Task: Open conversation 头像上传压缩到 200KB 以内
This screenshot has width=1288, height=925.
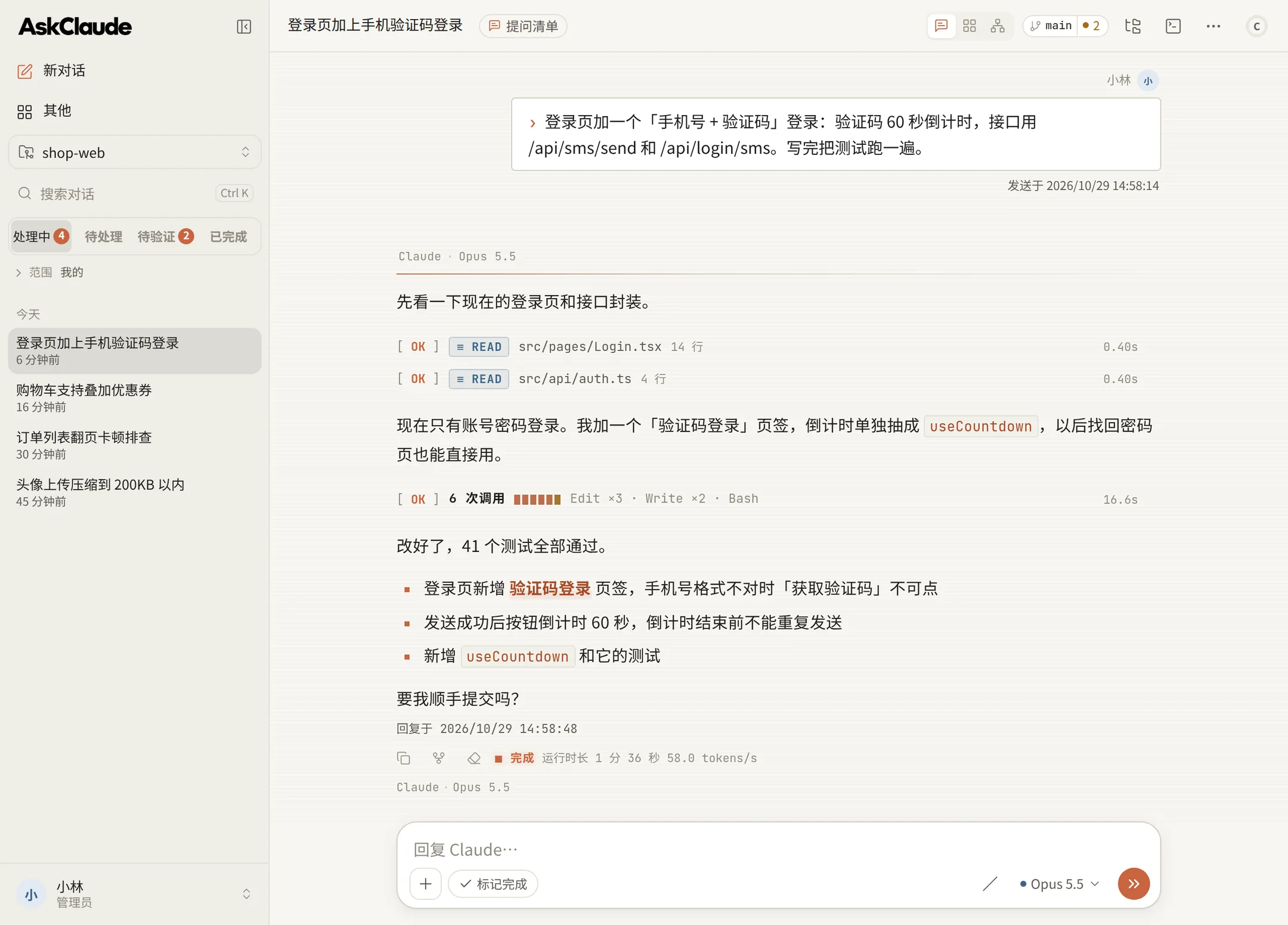Action: pyautogui.click(x=135, y=492)
